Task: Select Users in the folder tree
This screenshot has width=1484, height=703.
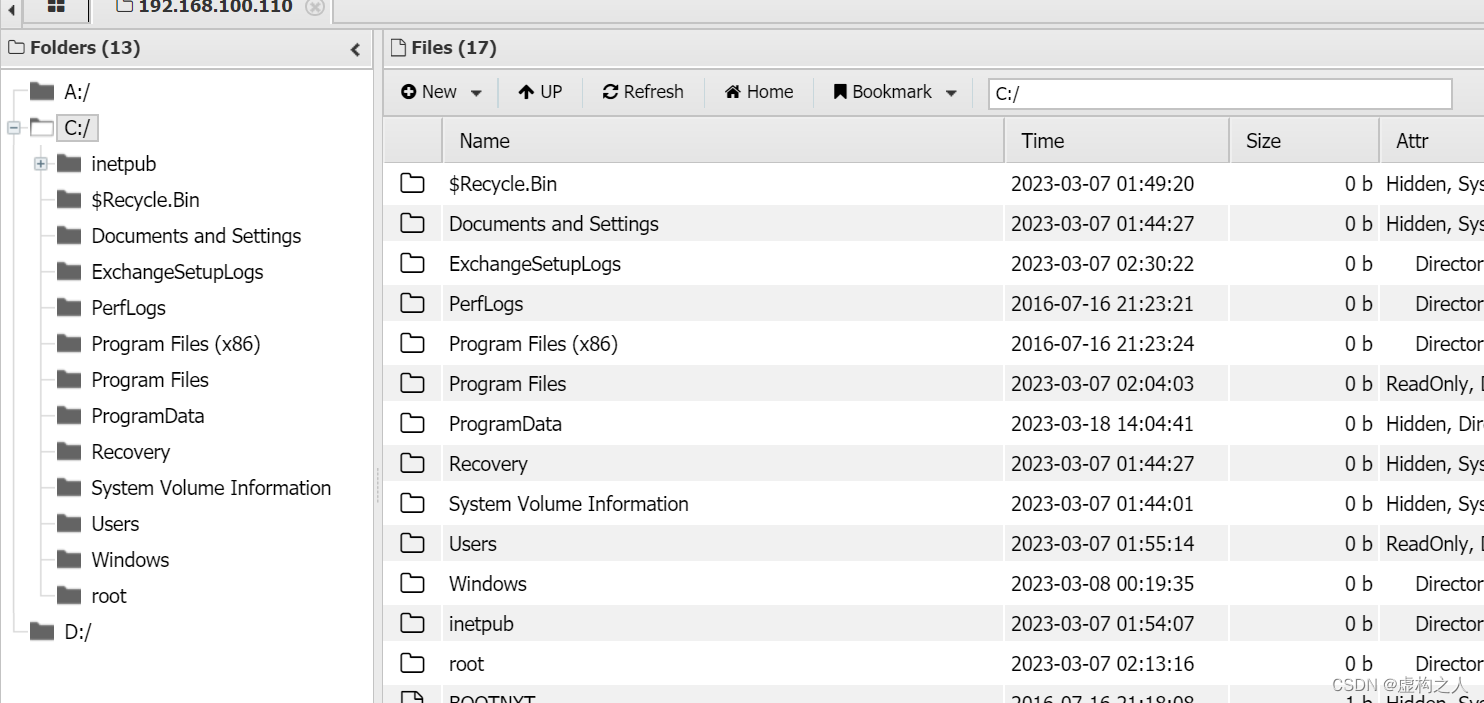Action: (115, 524)
